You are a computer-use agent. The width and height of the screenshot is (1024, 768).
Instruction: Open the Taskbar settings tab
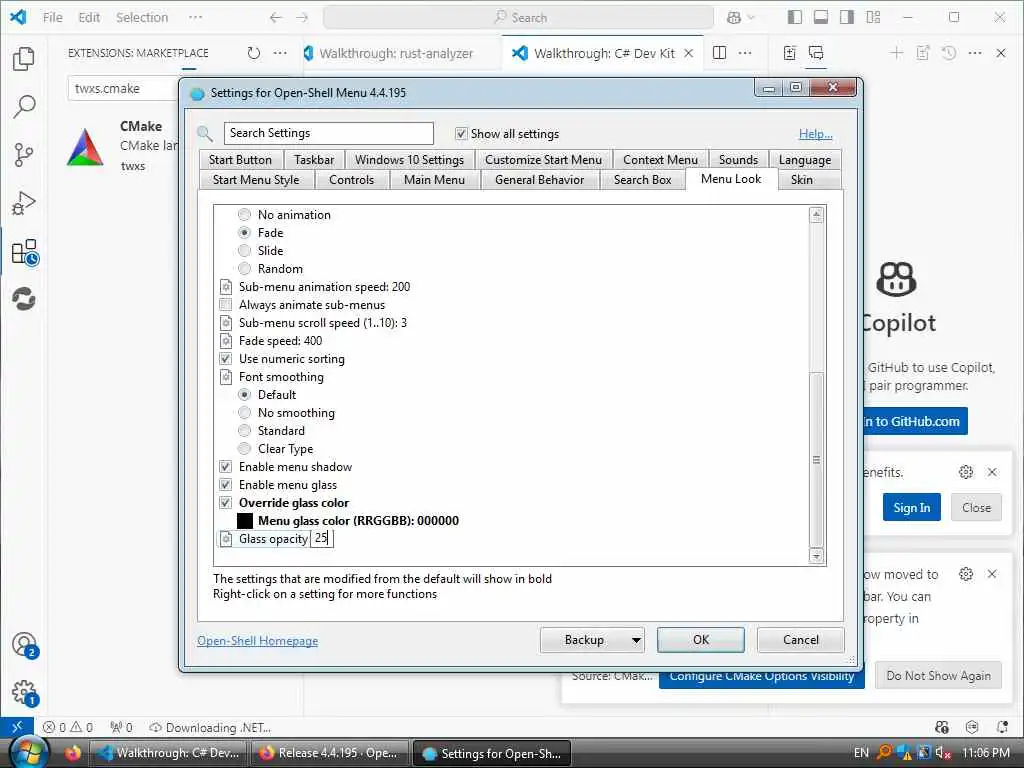click(x=314, y=160)
